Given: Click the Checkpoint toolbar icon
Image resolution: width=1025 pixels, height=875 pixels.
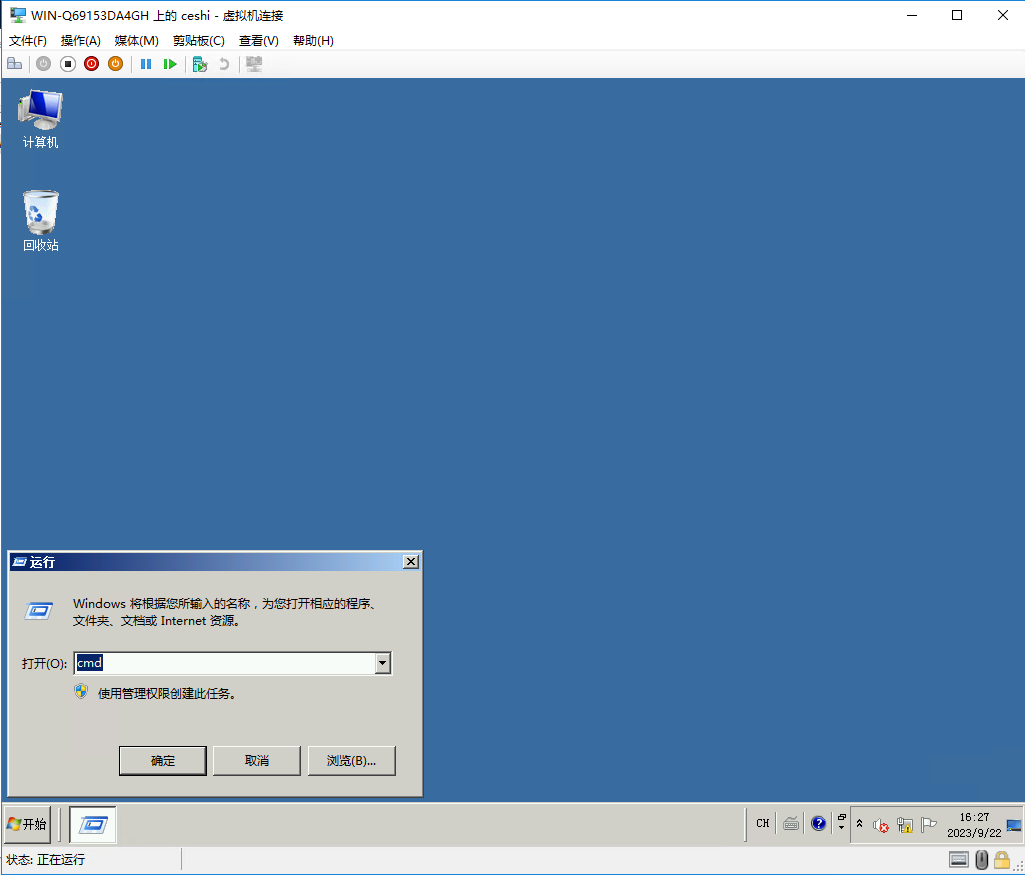Looking at the screenshot, I should point(200,64).
